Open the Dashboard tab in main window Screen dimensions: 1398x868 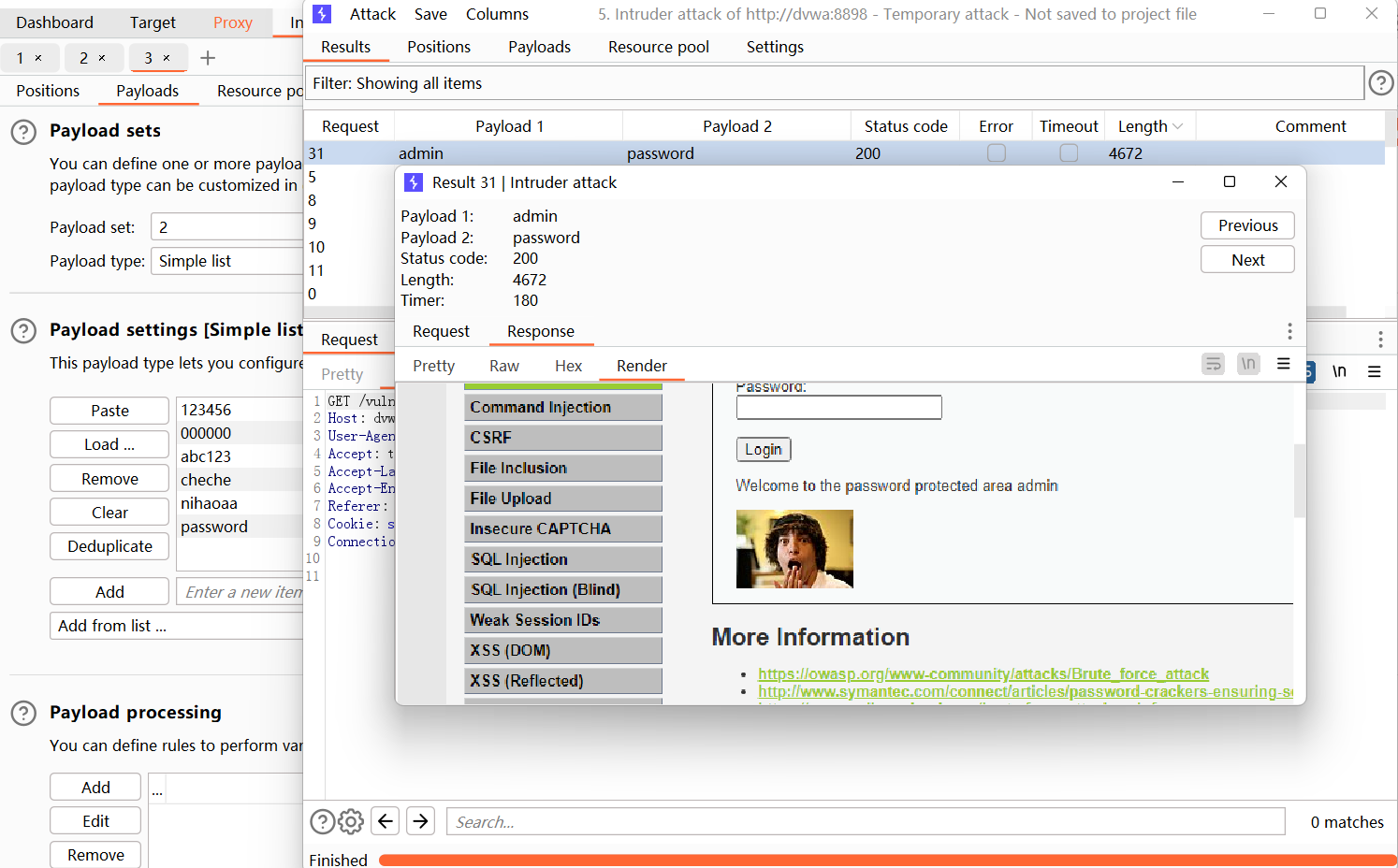(x=54, y=22)
